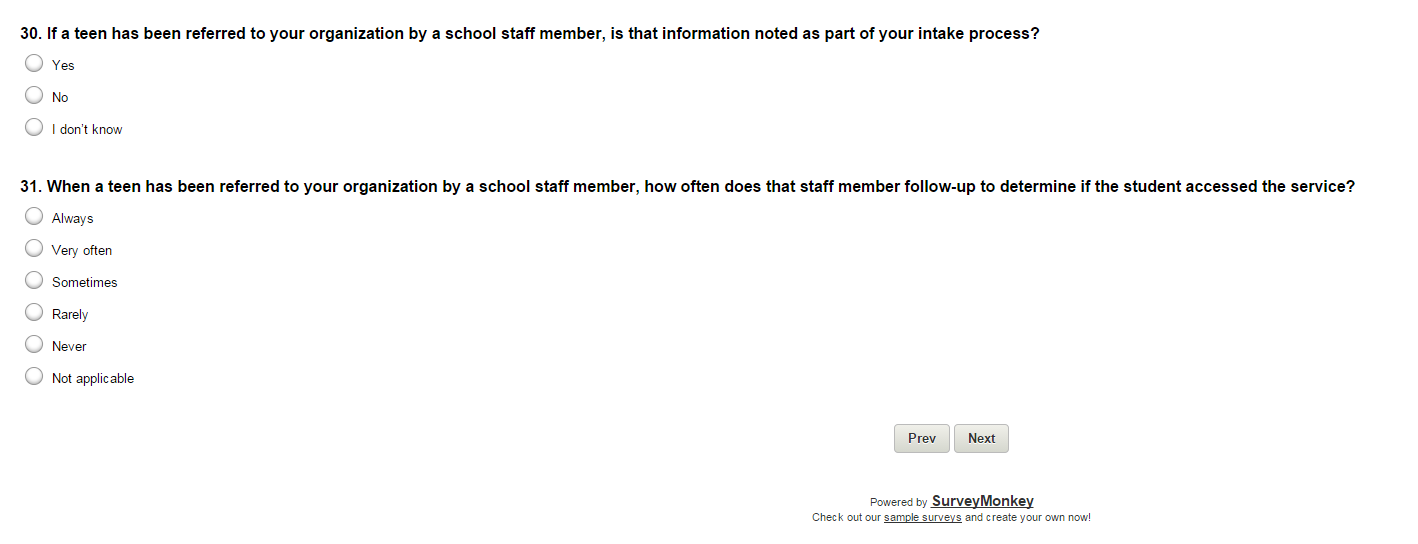This screenshot has height=544, width=1418.
Task: Select the Rarely radio button
Action: tap(34, 313)
